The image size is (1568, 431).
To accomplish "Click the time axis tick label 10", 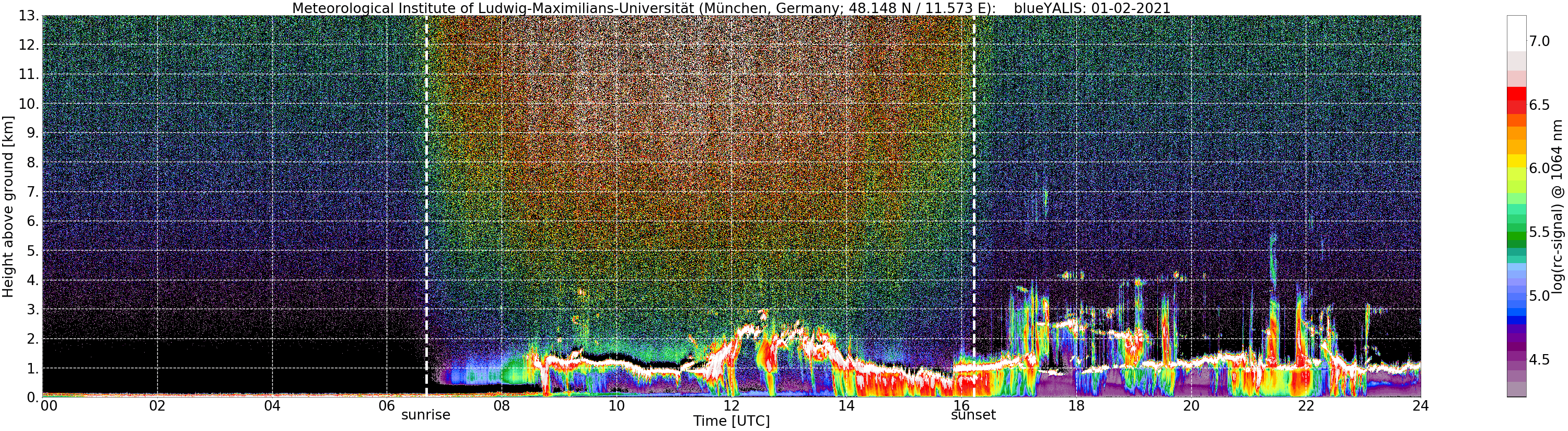I will pos(617,405).
